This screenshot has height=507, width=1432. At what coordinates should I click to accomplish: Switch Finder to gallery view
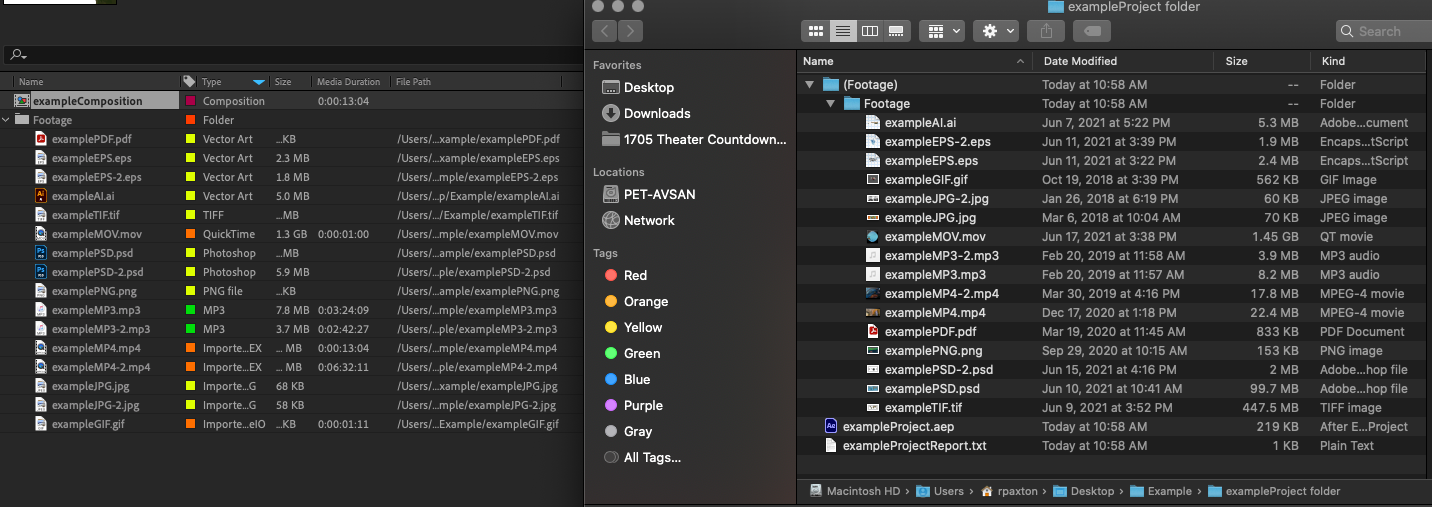pos(897,31)
